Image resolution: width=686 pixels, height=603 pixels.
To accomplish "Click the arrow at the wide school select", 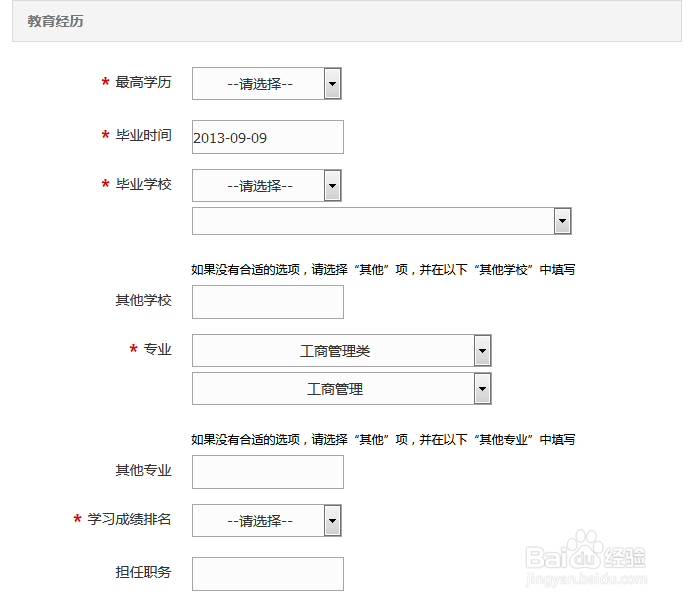I will (x=562, y=221).
